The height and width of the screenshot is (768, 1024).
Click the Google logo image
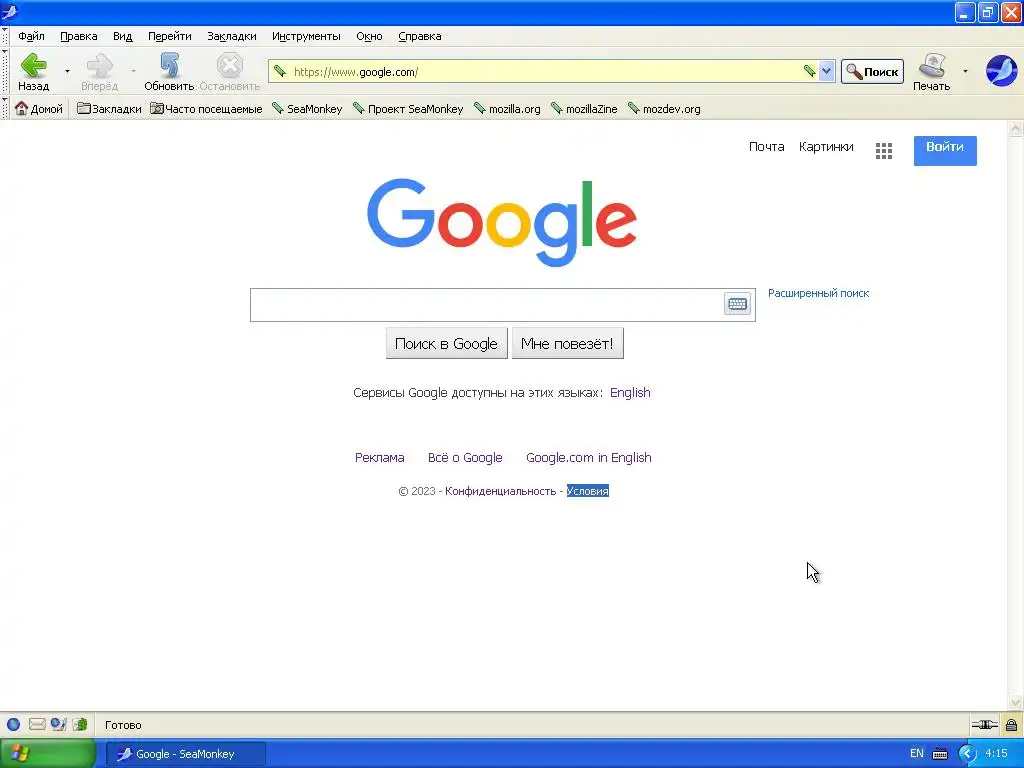(502, 222)
